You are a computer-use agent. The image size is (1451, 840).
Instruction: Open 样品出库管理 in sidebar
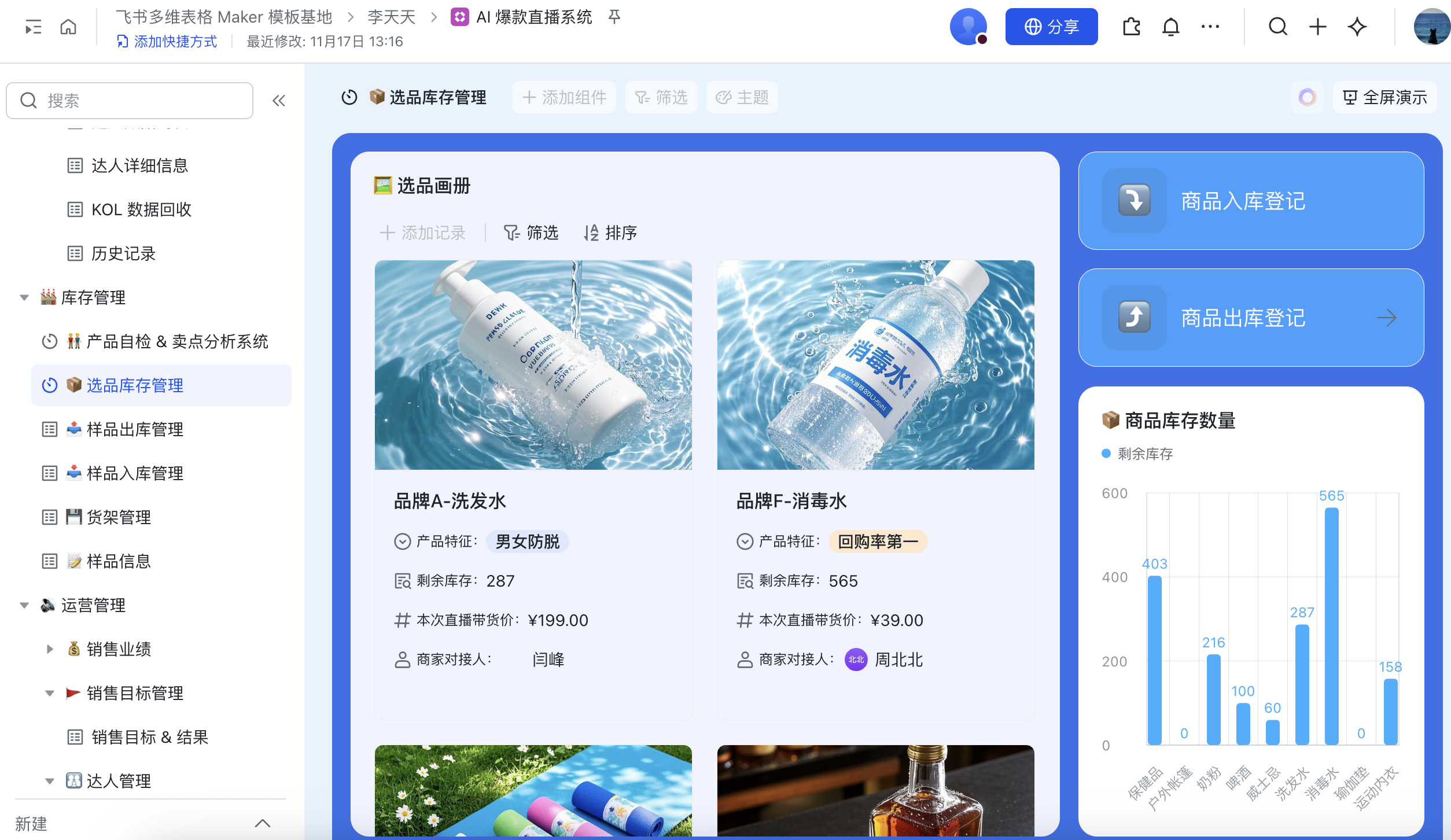tap(134, 429)
